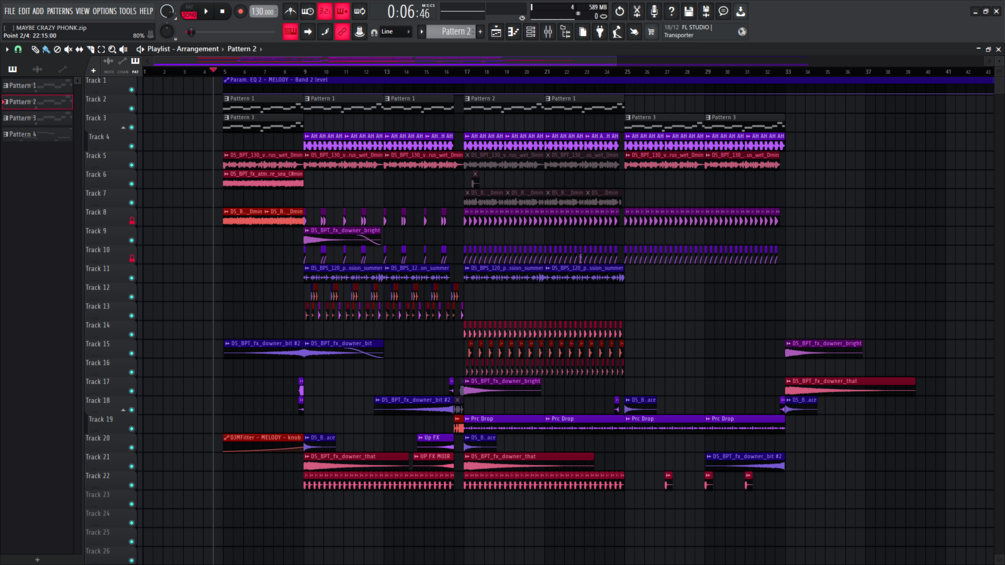Image resolution: width=1005 pixels, height=565 pixels.
Task: Open the pattern menu arrow left of Pattern 2
Action: click(422, 32)
